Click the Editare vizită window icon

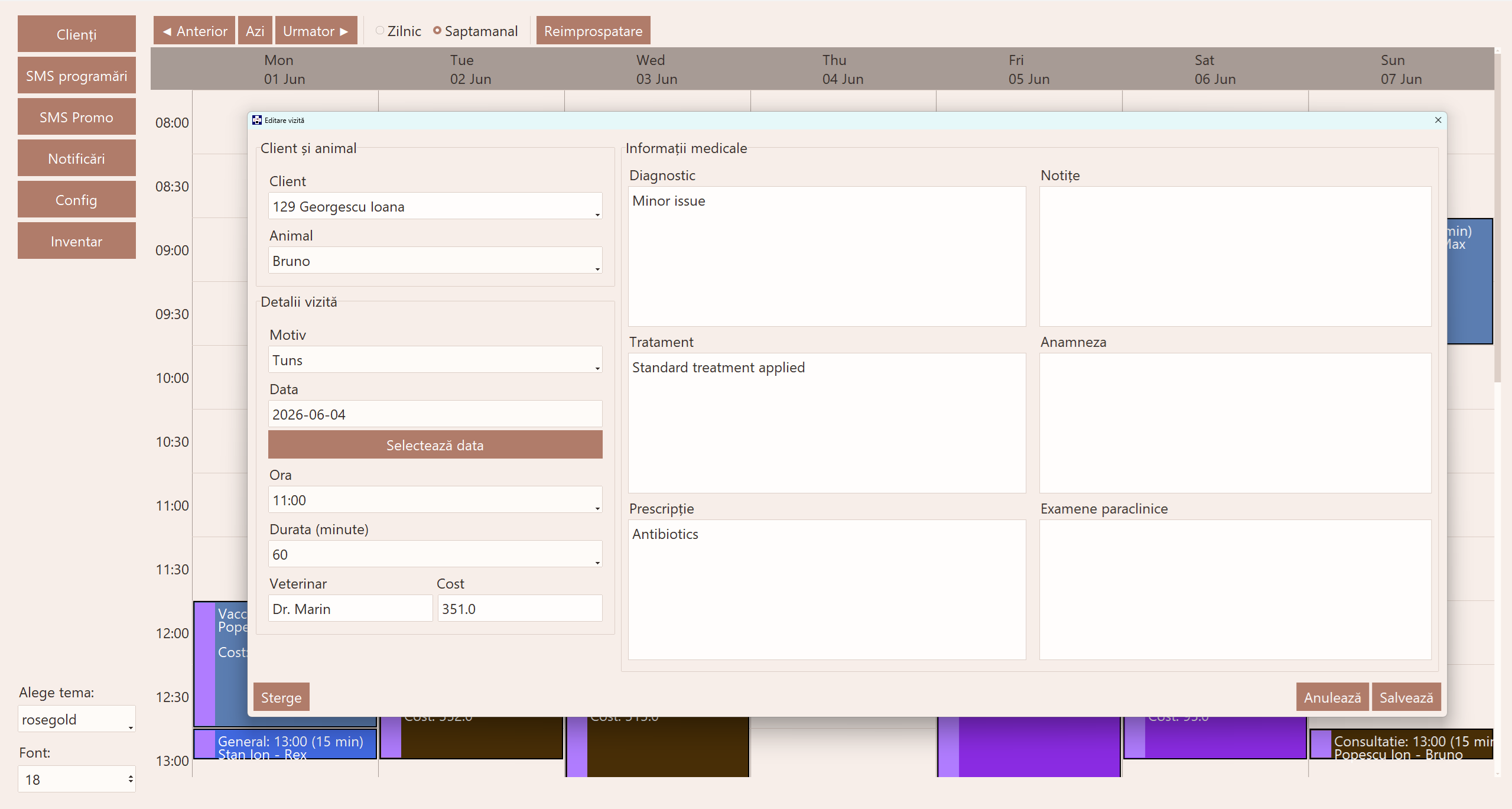tap(256, 120)
